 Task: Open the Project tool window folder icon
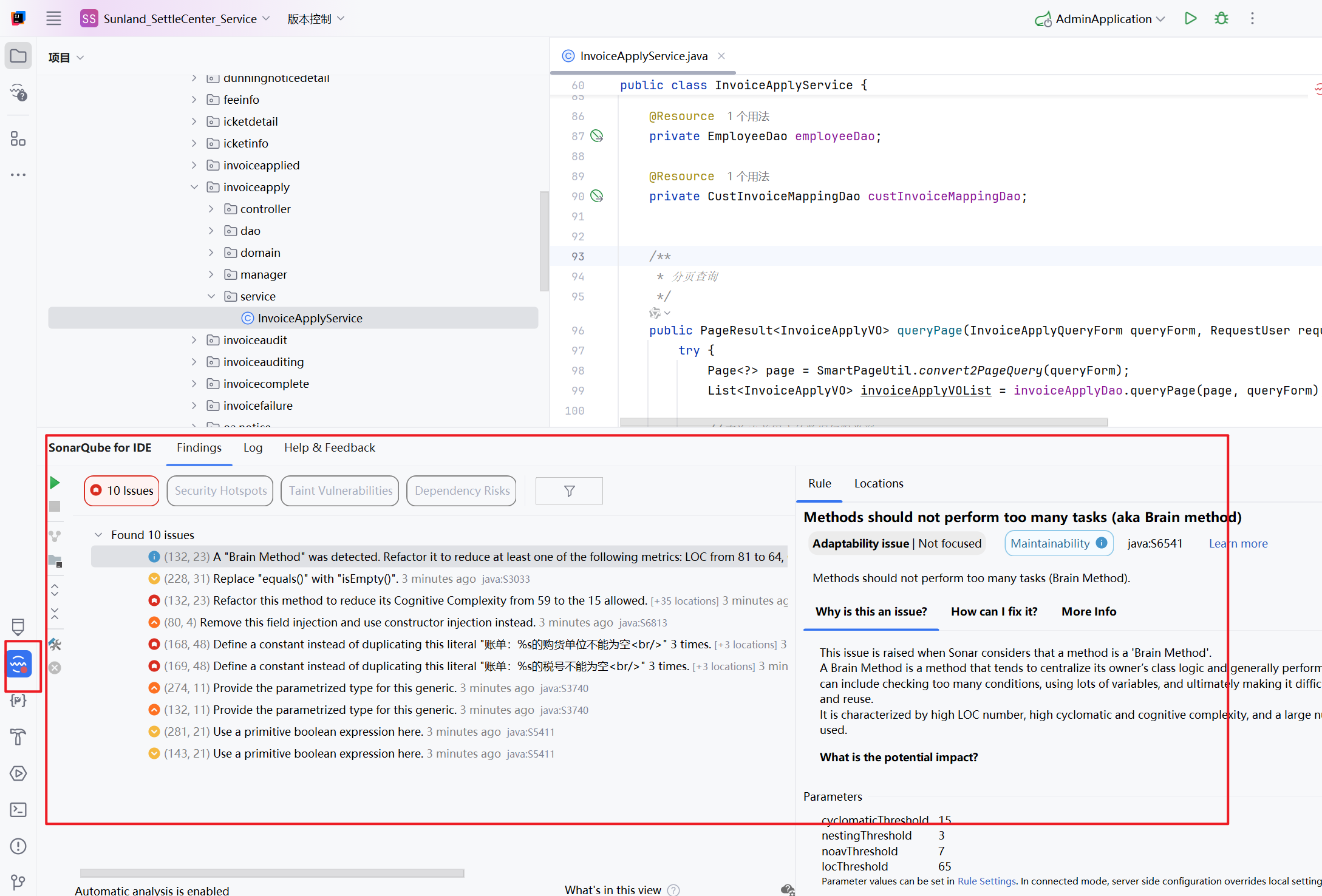pyautogui.click(x=18, y=56)
